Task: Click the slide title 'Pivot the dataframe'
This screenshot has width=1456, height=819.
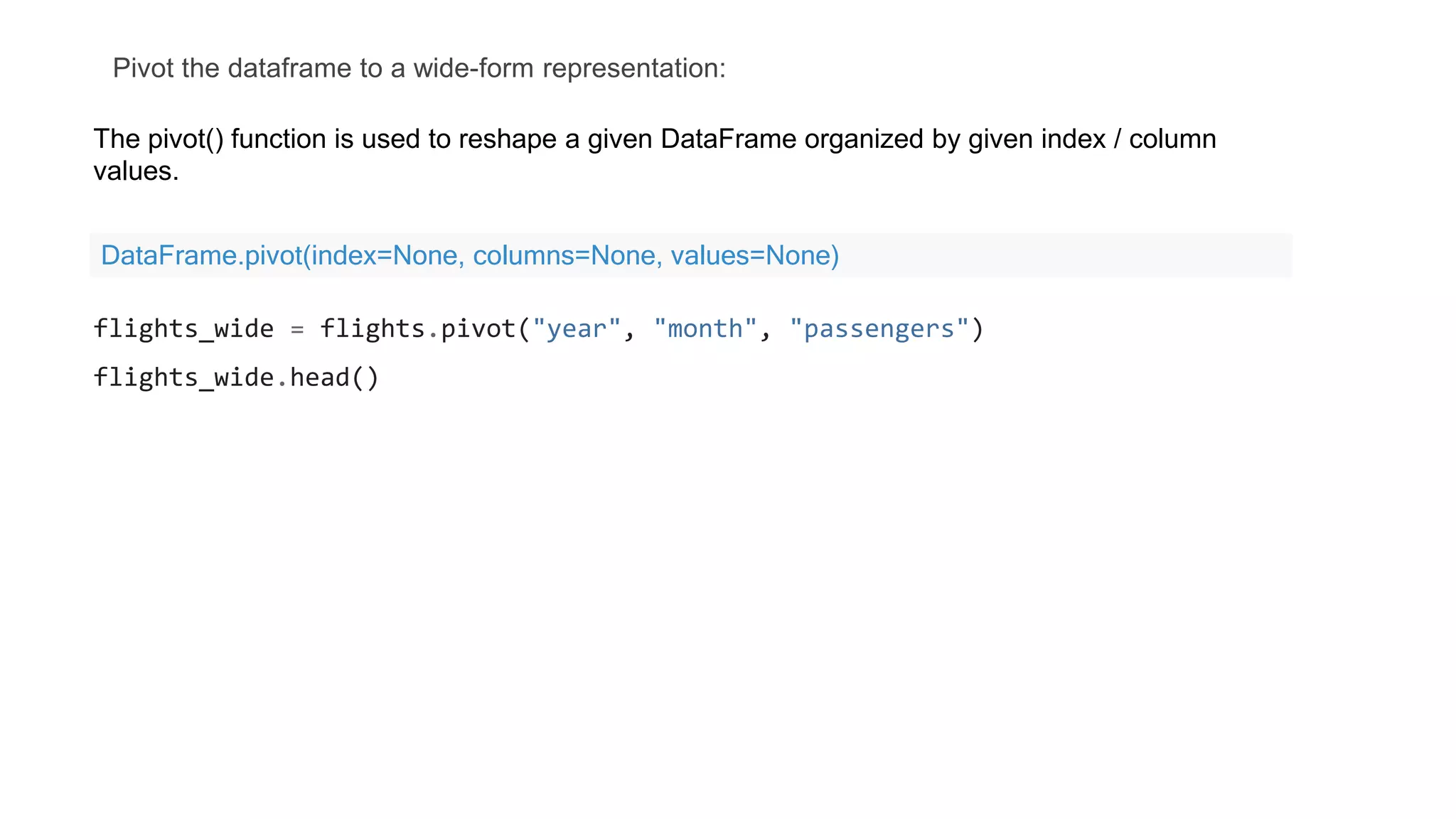Action: coord(233,68)
